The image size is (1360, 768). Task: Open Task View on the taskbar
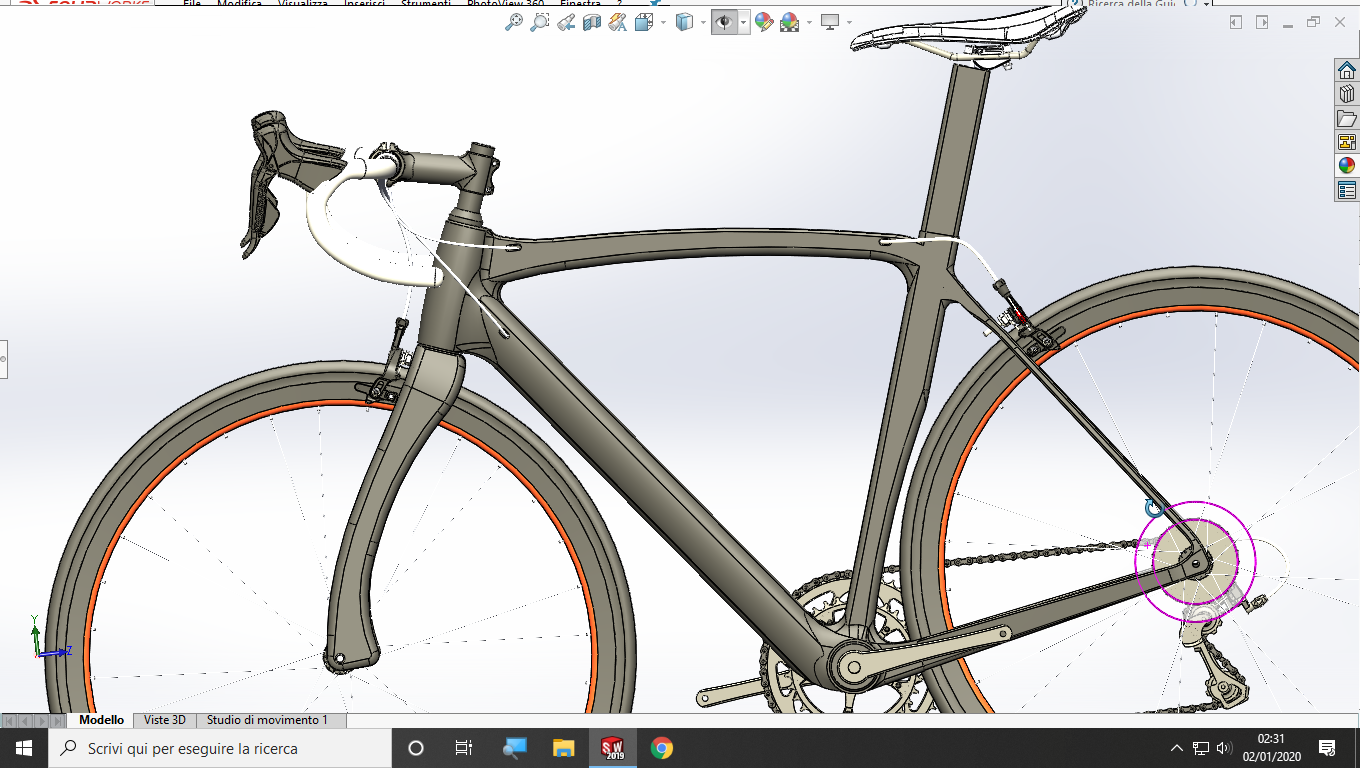(x=464, y=748)
